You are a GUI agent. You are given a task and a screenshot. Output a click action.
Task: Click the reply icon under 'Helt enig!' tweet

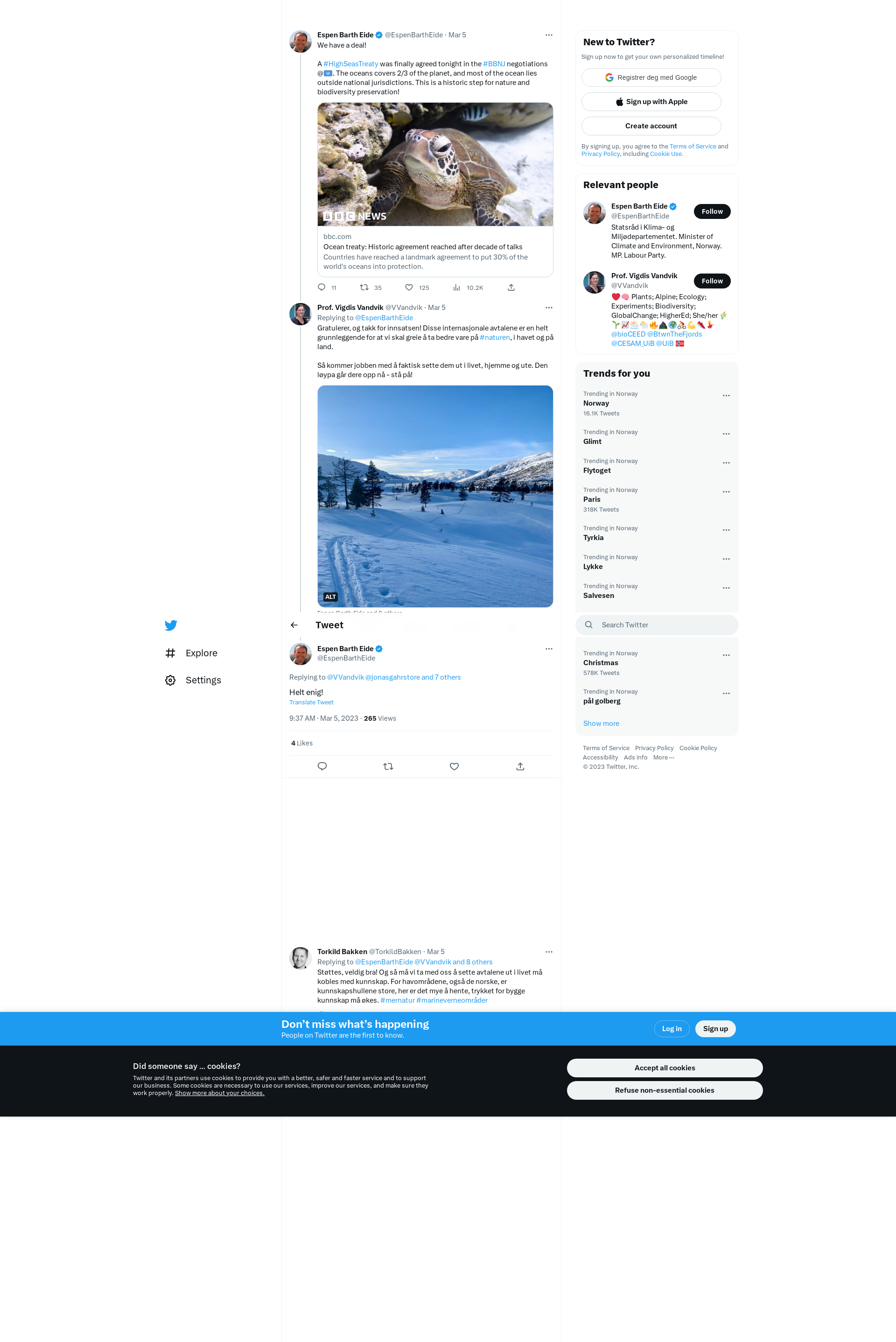(x=322, y=766)
